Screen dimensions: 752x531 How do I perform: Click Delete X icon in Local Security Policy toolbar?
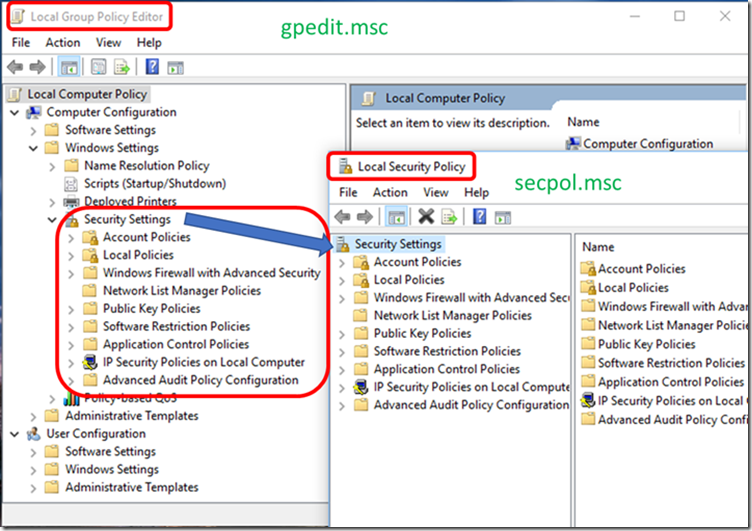pos(426,217)
